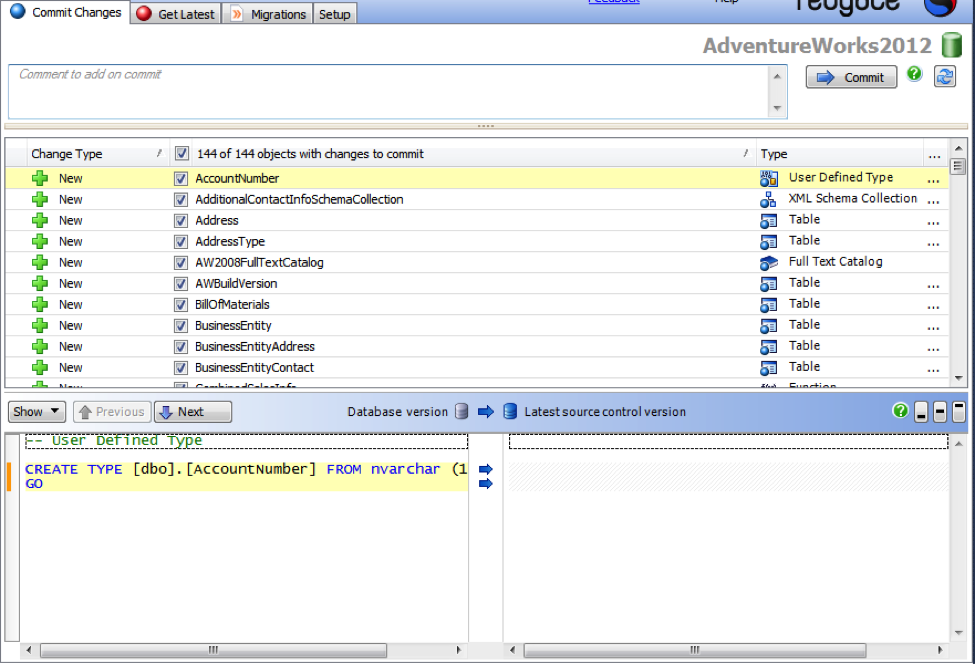Click the comment box scroll-up arrow

(x=777, y=76)
